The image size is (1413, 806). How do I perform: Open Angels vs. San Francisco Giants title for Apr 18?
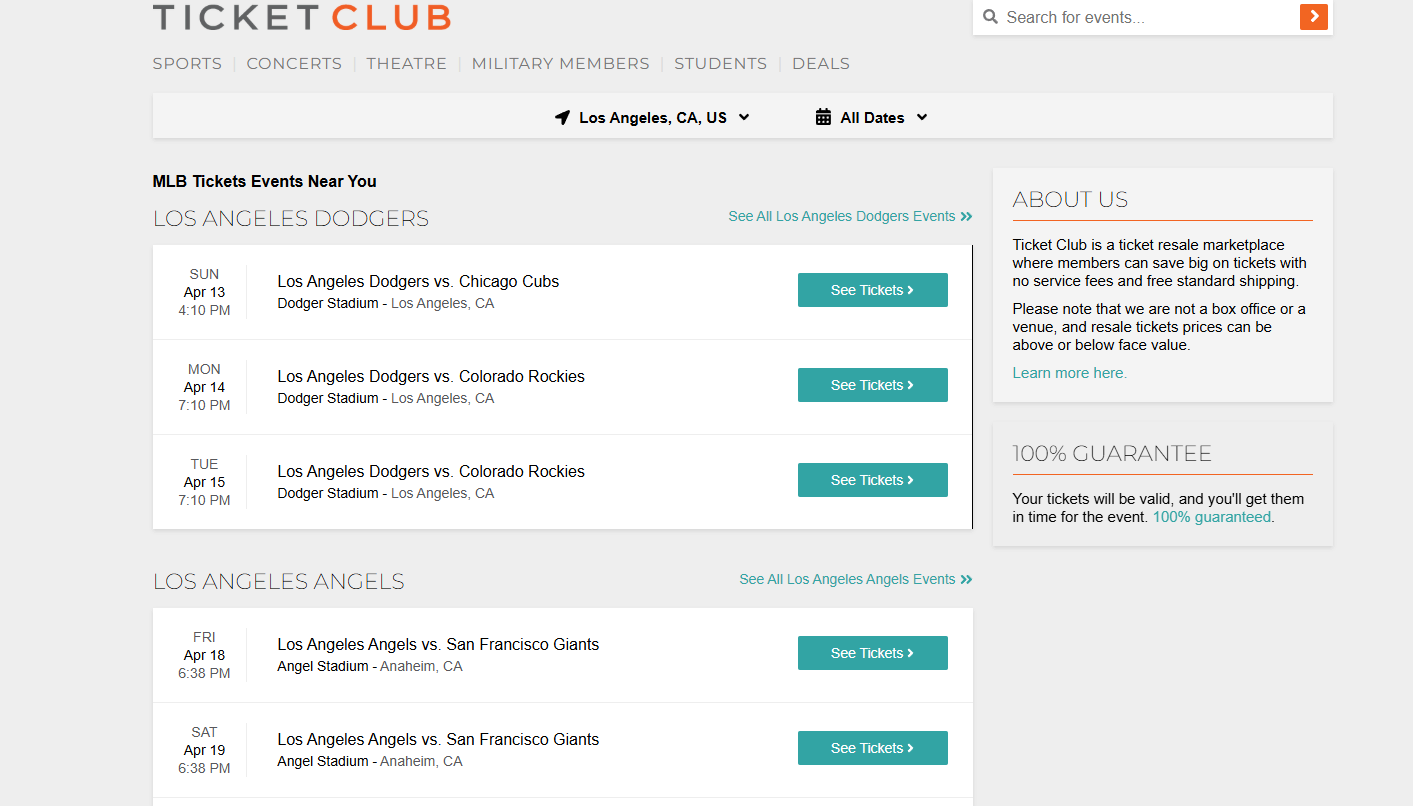coord(438,645)
